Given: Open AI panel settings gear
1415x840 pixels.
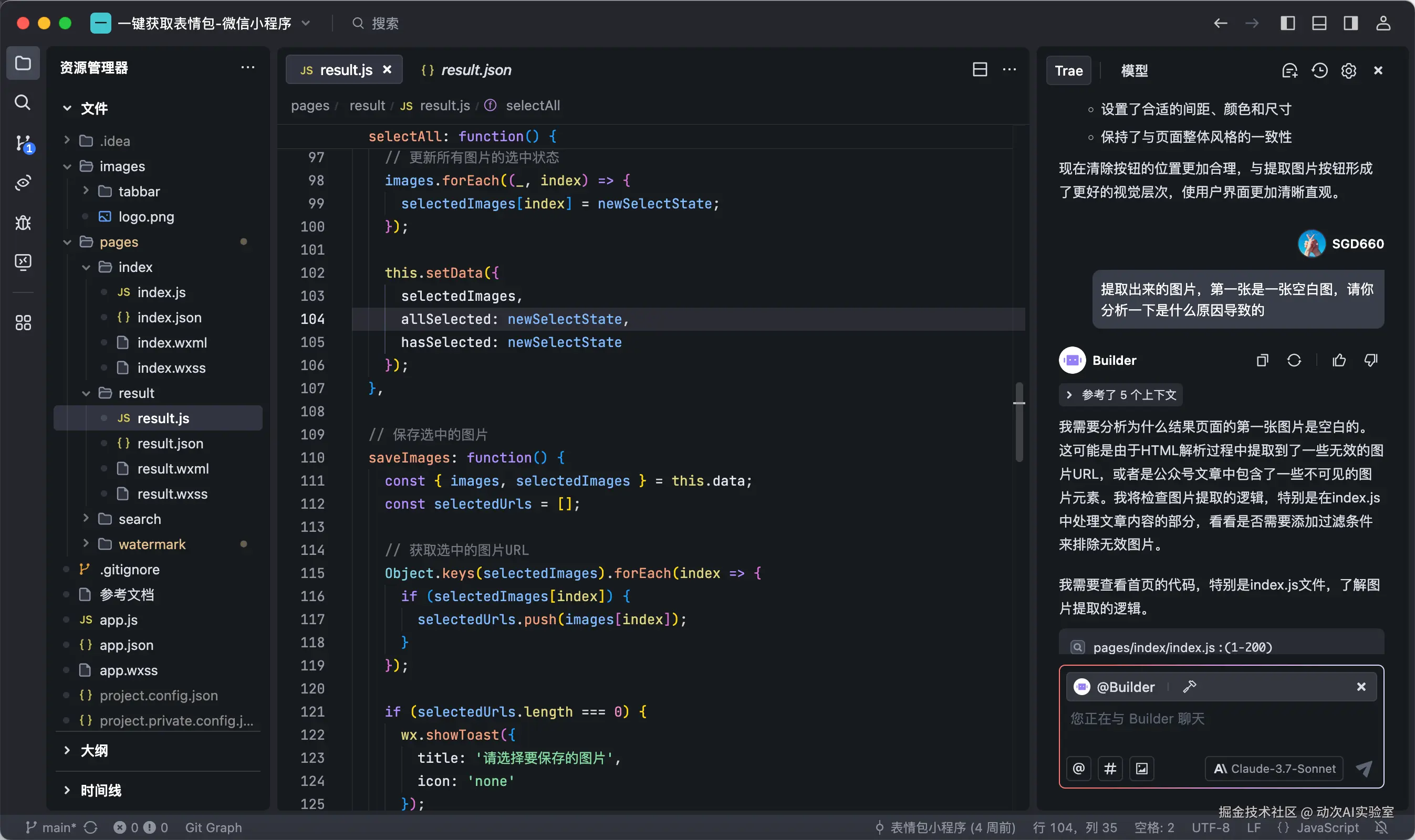Looking at the screenshot, I should [1349, 71].
